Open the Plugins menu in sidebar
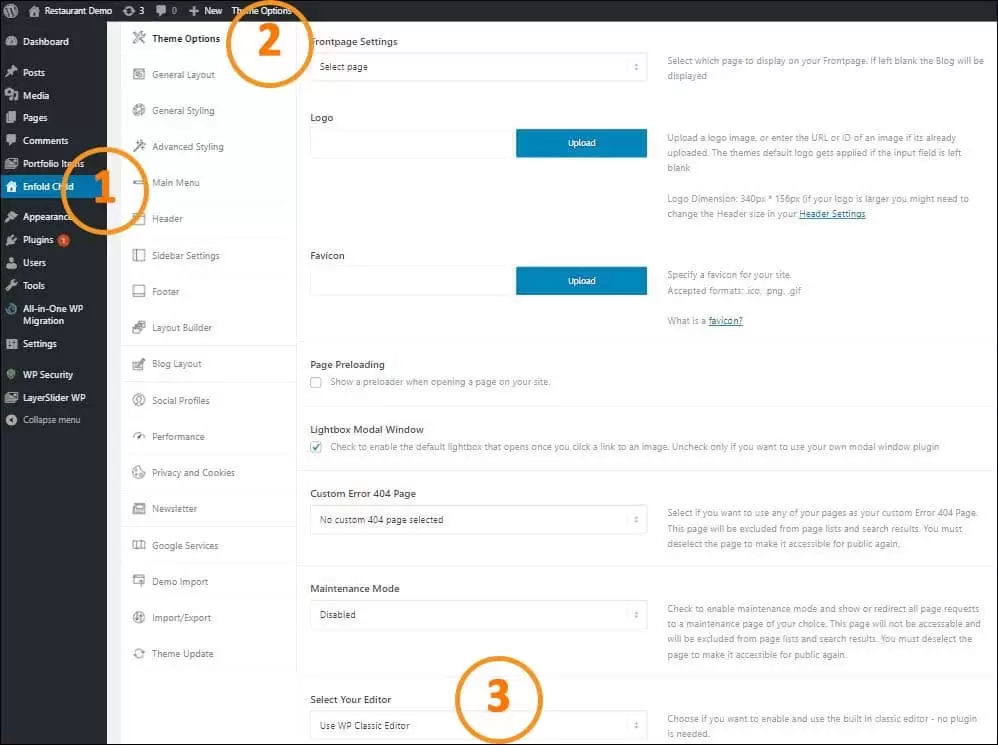 tap(38, 240)
